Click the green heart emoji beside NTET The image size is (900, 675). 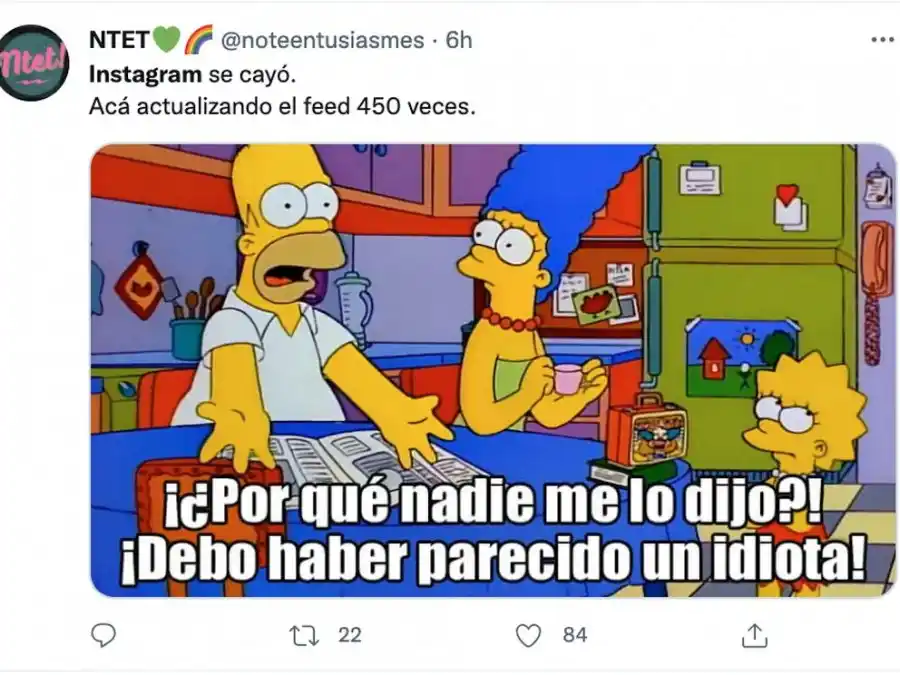tap(166, 40)
